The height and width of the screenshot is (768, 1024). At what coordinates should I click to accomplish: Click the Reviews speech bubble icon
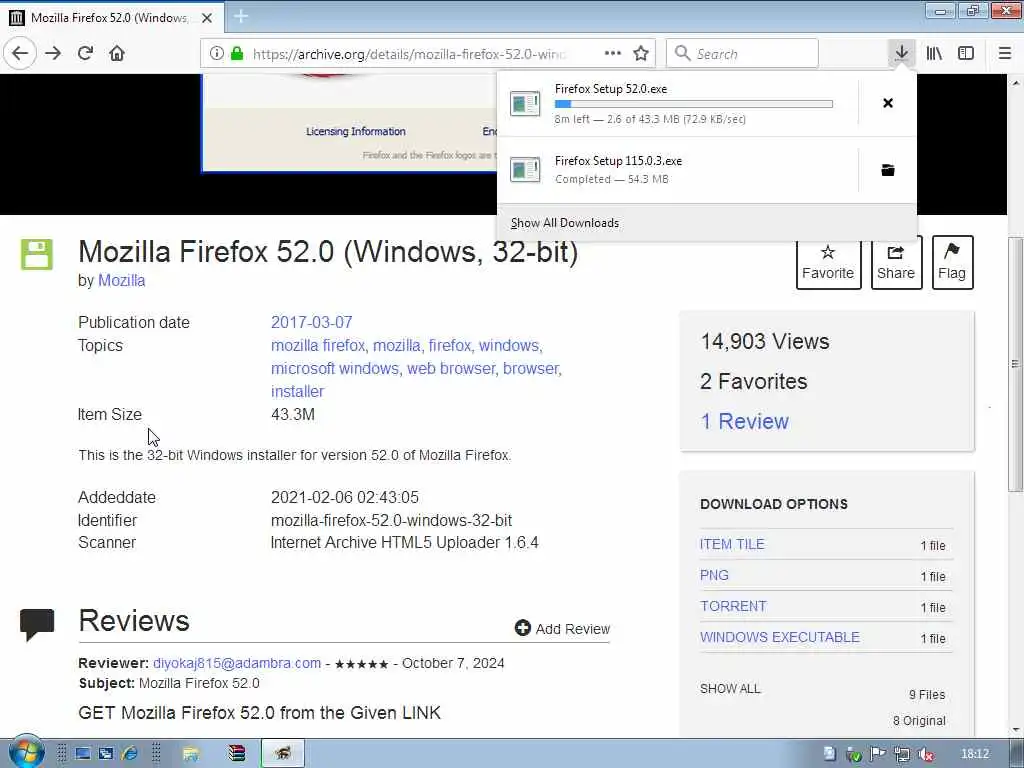pyautogui.click(x=37, y=625)
